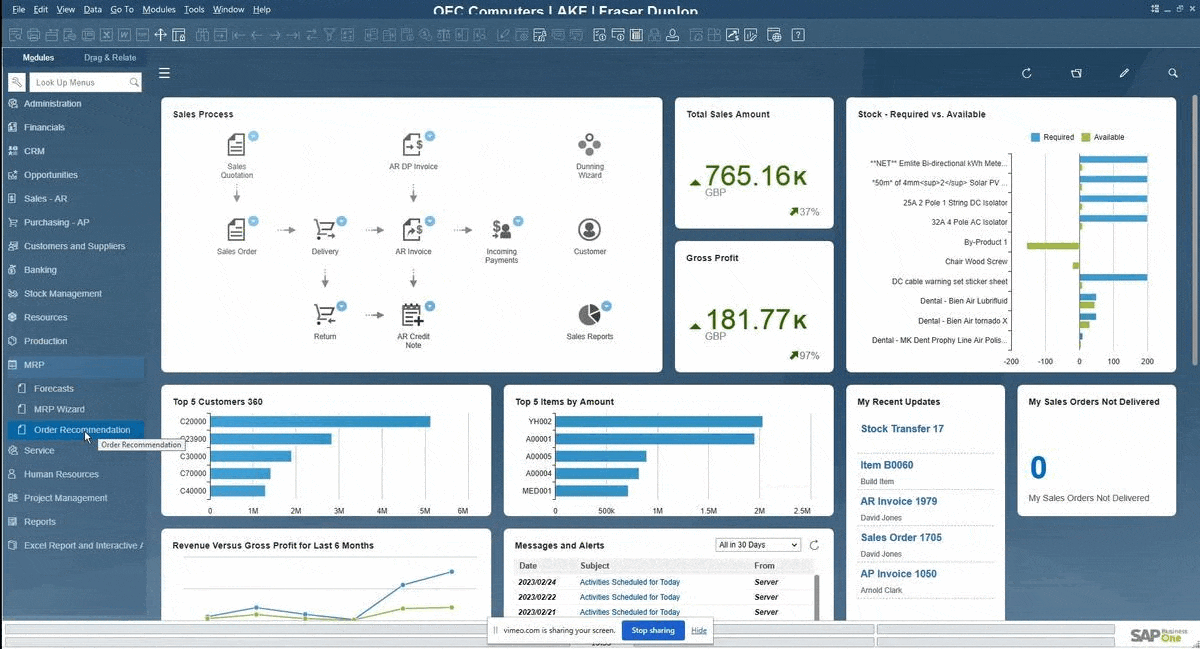Click the magnifier in Look Up Menus field
This screenshot has height=649, width=1200.
[x=134, y=82]
